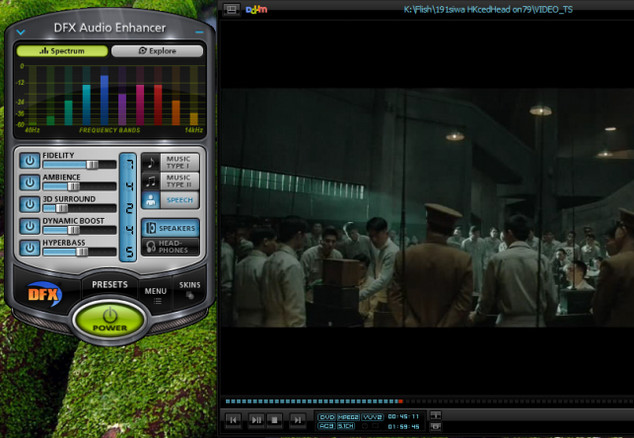
Task: Click the red playback position marker
Action: click(401, 402)
